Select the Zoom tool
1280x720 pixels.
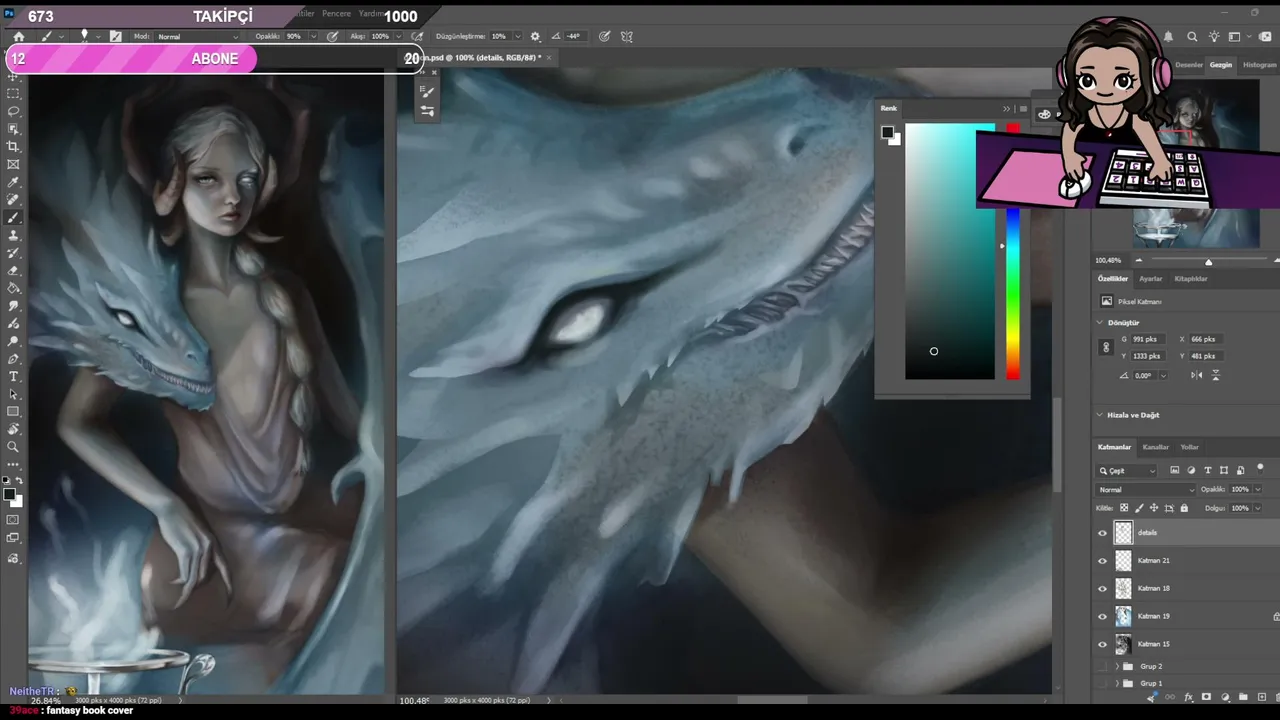[13, 447]
